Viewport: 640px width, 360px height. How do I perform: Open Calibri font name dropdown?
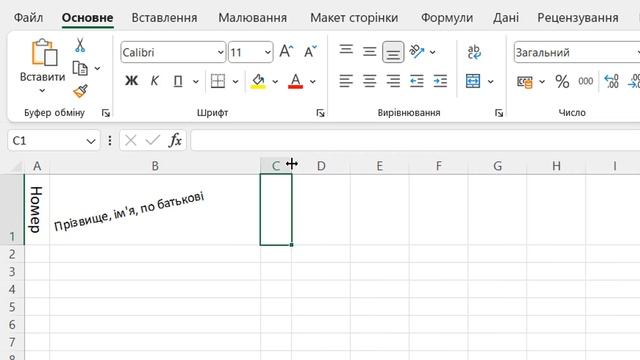point(220,52)
